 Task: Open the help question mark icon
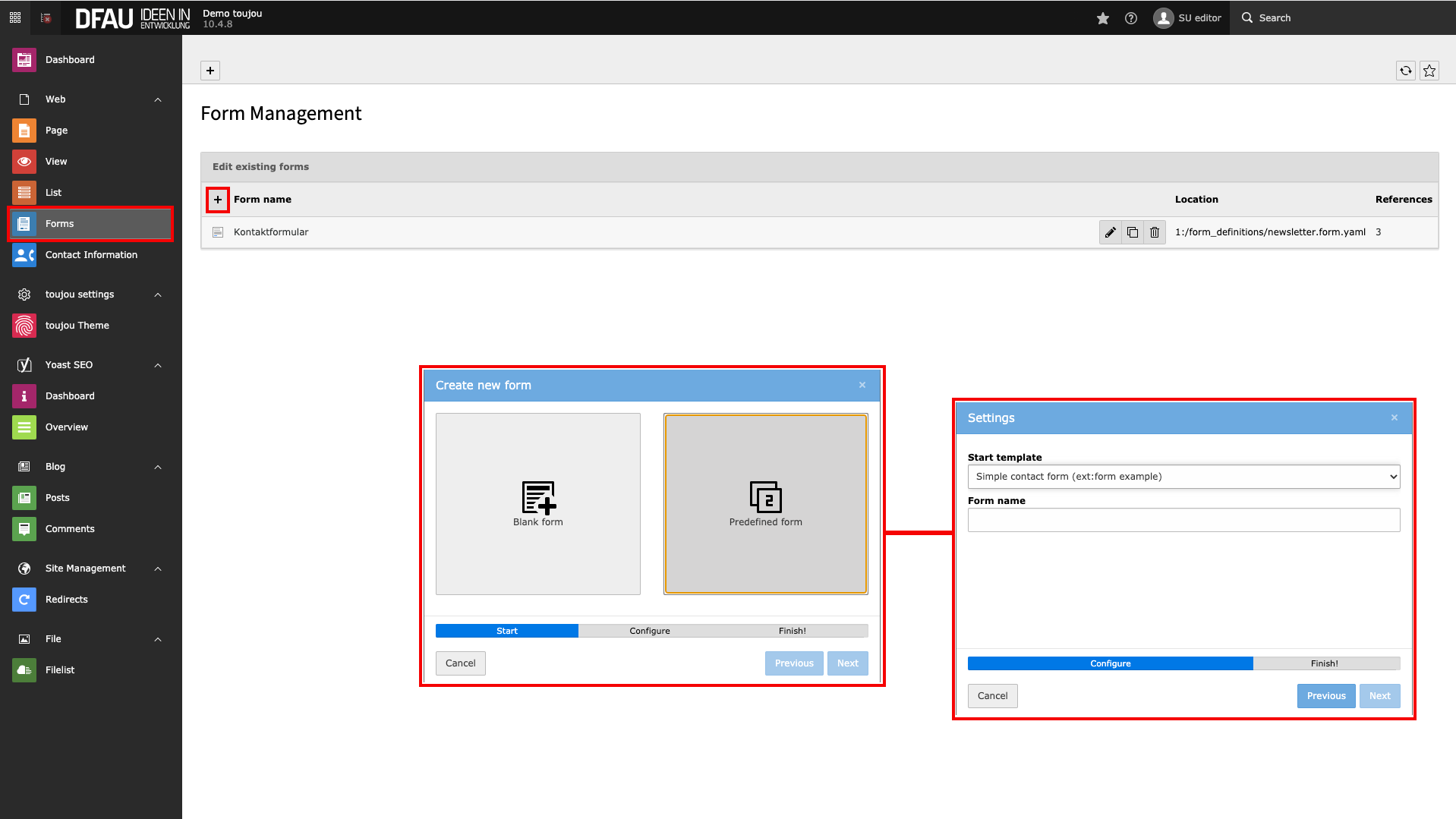point(1131,18)
